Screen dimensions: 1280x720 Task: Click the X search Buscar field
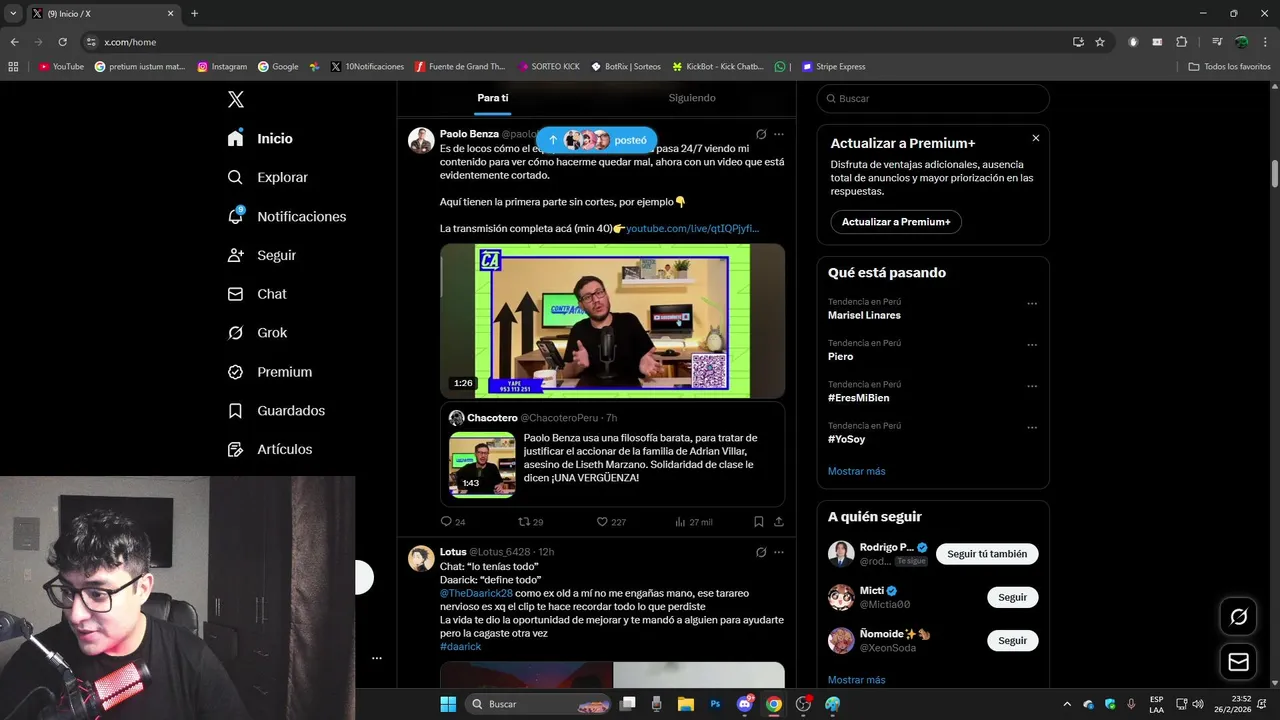pos(933,98)
